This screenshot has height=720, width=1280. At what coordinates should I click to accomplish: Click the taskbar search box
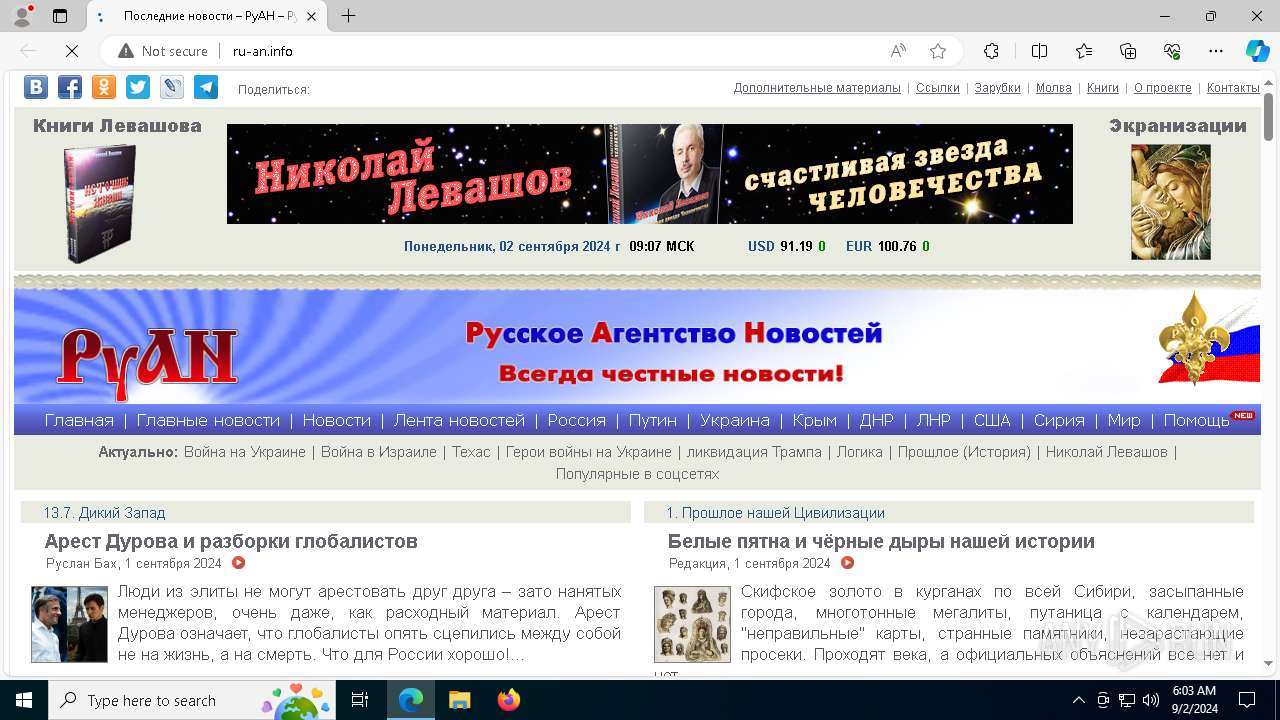pos(191,700)
